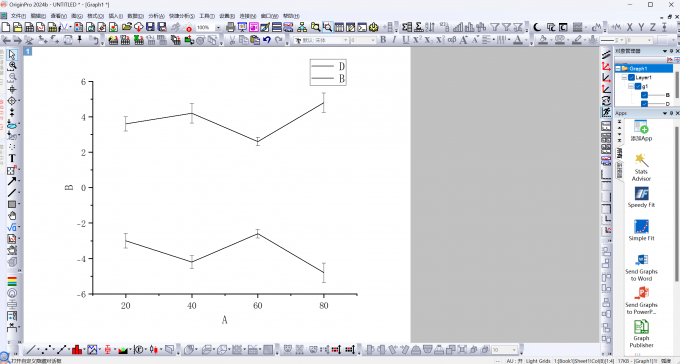The width and height of the screenshot is (680, 364).
Task: Toggle the B plot checkbox
Action: [x=644, y=95]
